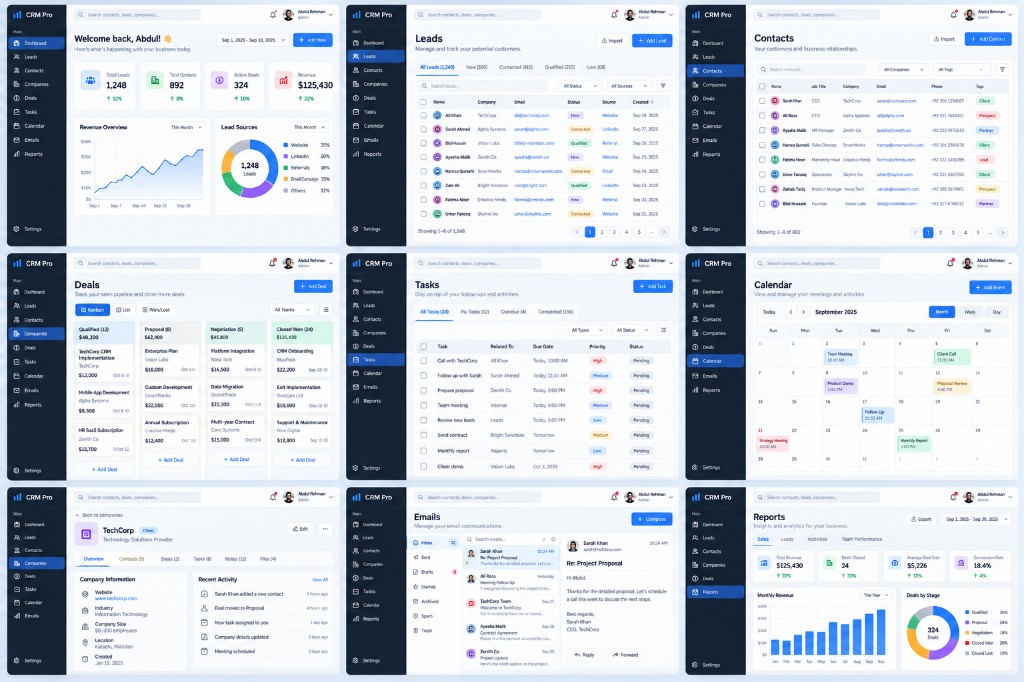
Task: Open the All Companies dropdown on Contacts screen
Action: pos(903,69)
